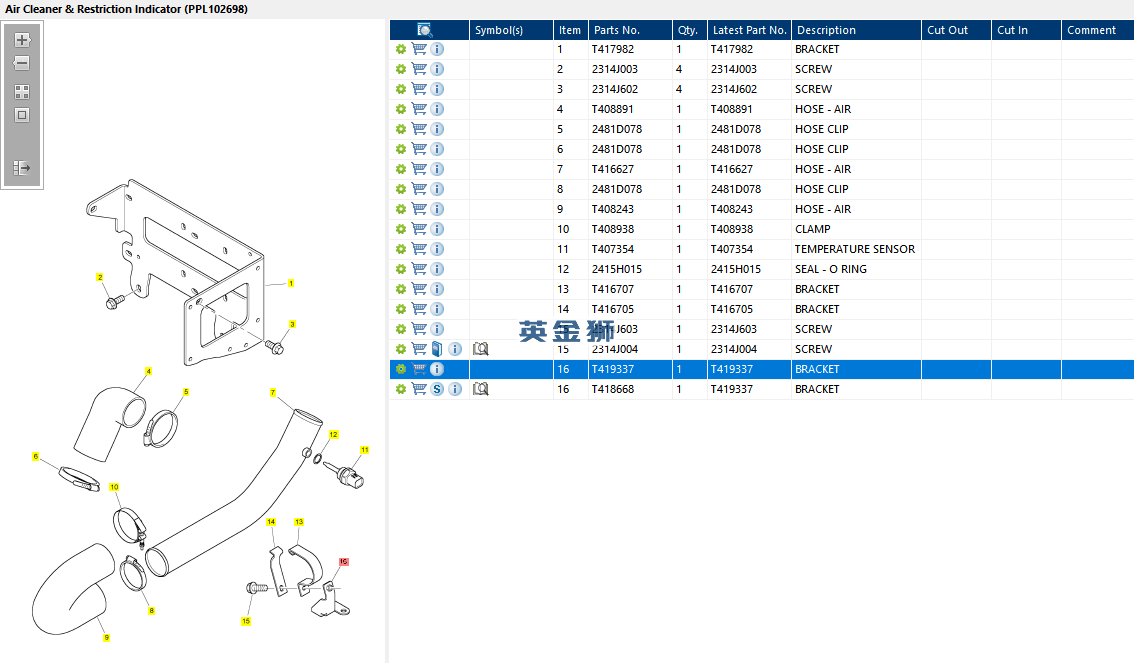Click the Cut Out column header

pos(956,30)
